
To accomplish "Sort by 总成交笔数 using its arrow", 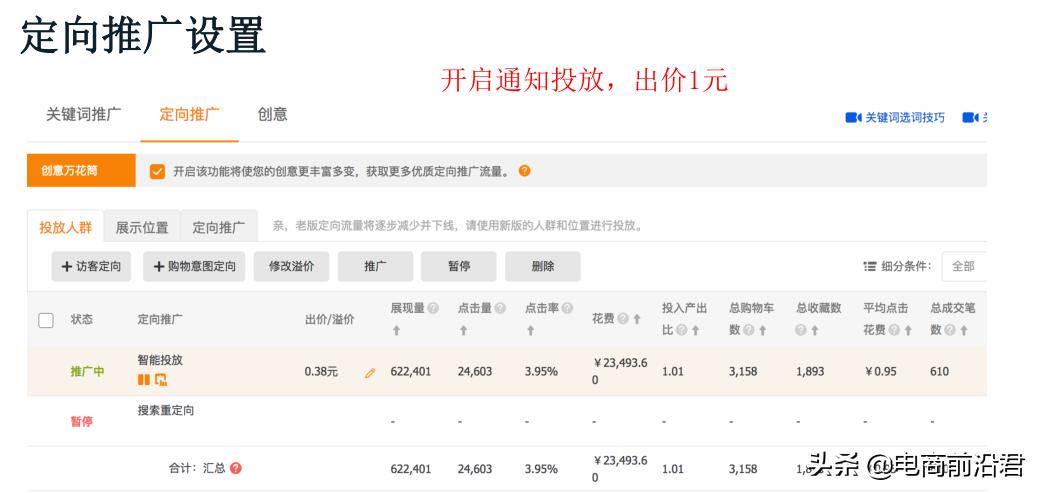I will [x=964, y=330].
